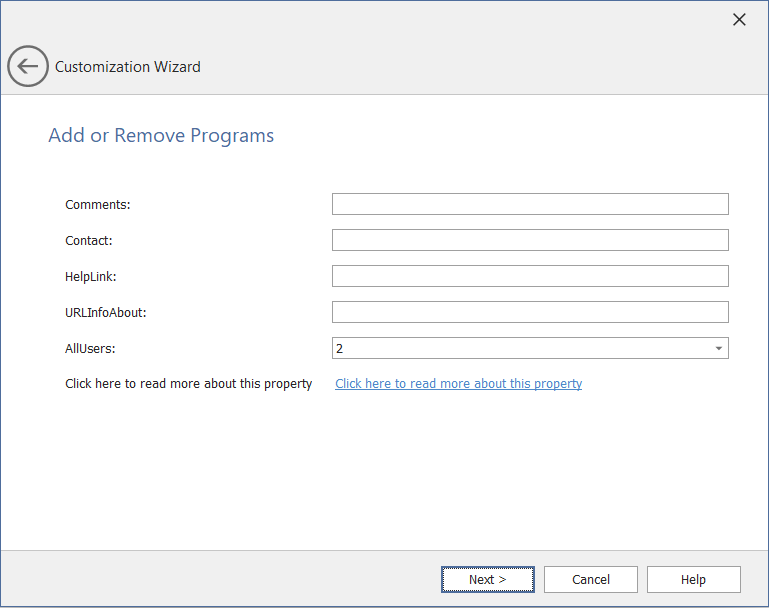Screen dimensions: 769x608
Task: Cancel the wizard with the Cancel button
Action: point(591,579)
